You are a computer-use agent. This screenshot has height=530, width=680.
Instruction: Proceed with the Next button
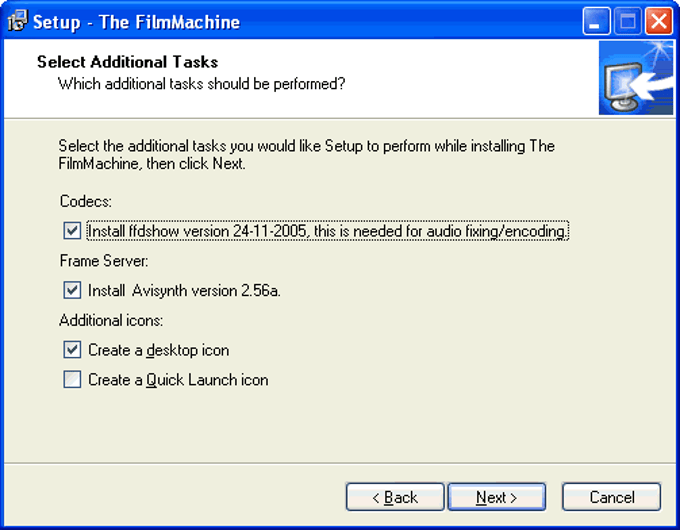pos(497,497)
